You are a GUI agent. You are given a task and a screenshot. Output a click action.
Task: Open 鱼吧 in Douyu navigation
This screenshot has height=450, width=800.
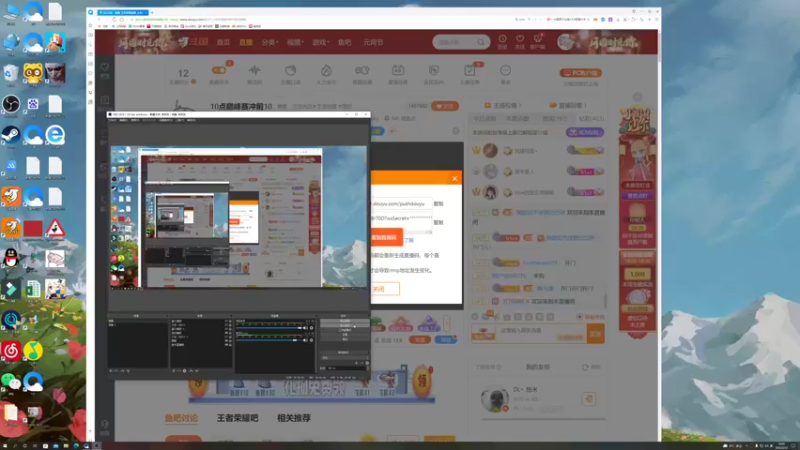[x=344, y=42]
